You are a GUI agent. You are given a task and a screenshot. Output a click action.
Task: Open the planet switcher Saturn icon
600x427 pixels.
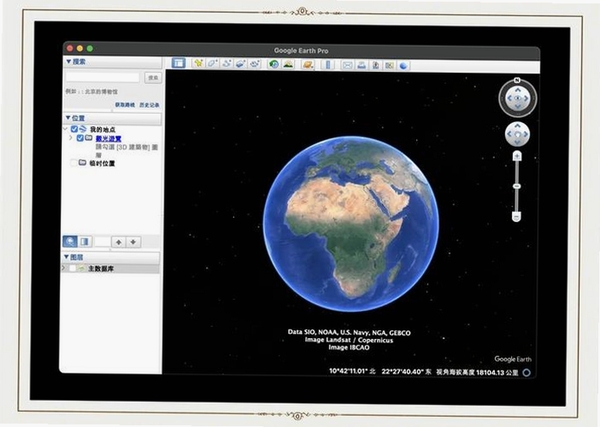click(308, 64)
